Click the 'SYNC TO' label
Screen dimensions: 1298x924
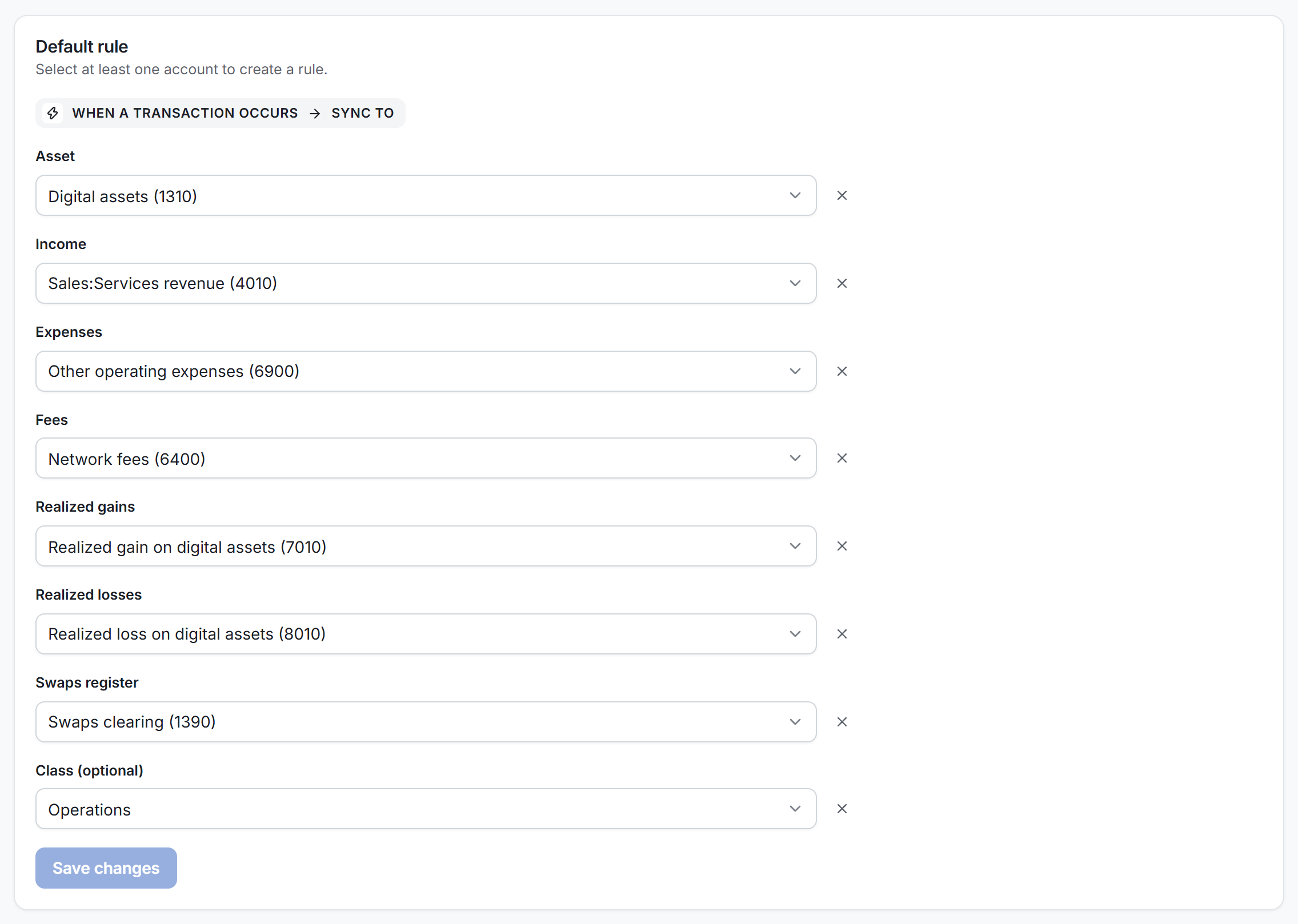363,113
